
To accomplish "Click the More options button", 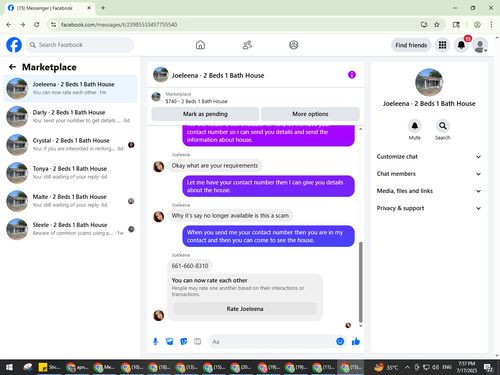I will (x=310, y=114).
